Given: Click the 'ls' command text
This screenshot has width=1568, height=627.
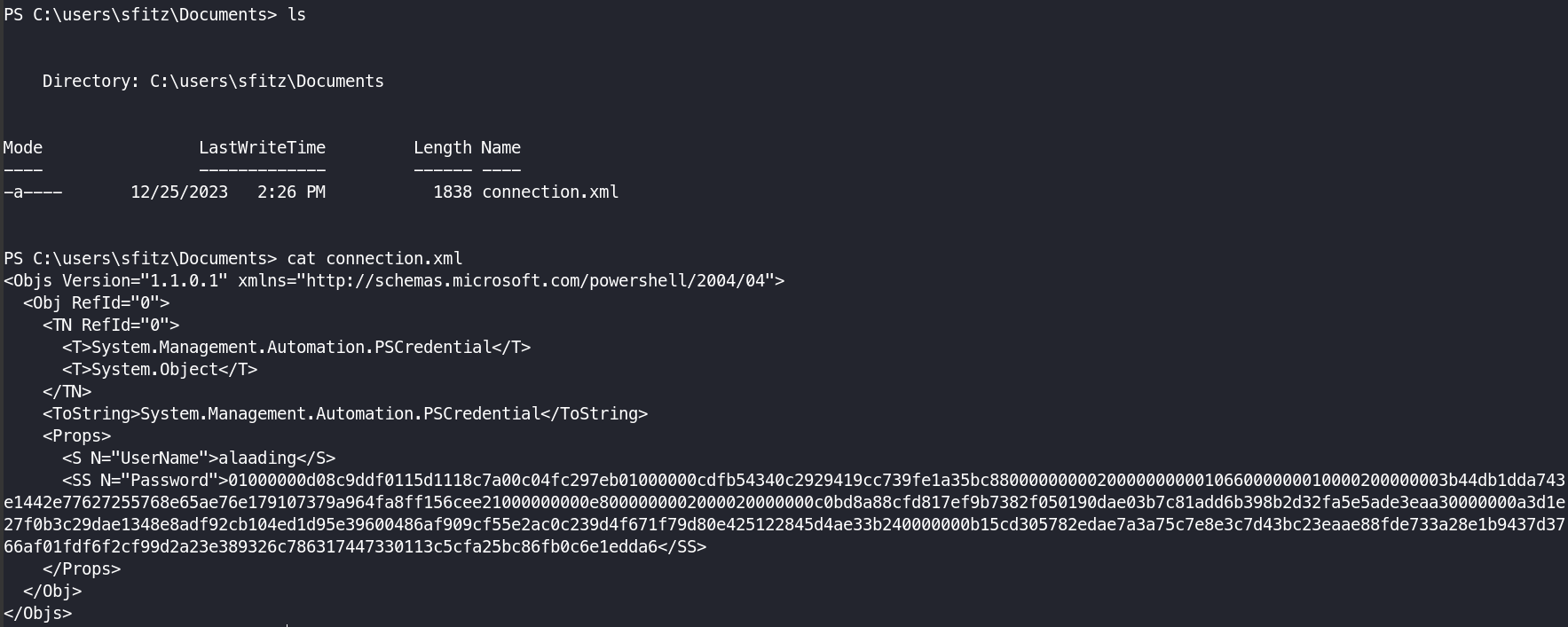Looking at the screenshot, I should coord(296,15).
